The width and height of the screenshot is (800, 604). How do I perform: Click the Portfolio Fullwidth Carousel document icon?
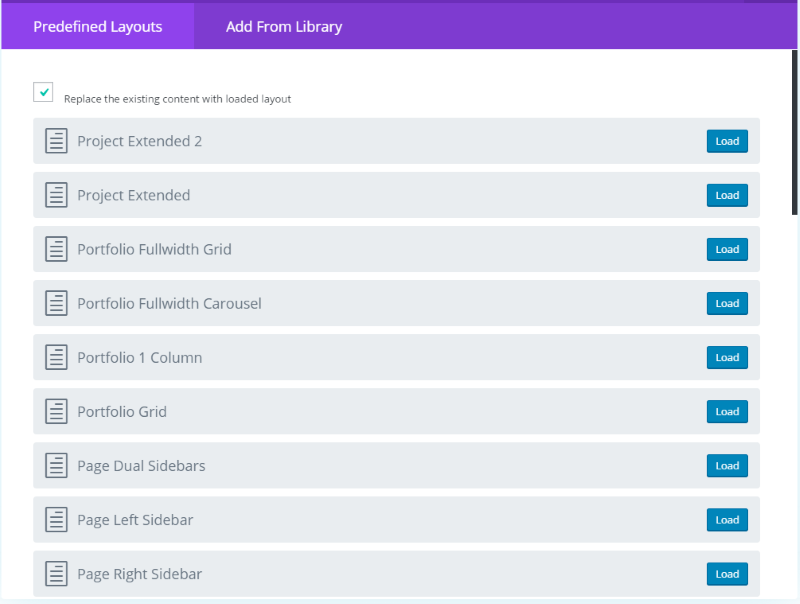coord(56,303)
